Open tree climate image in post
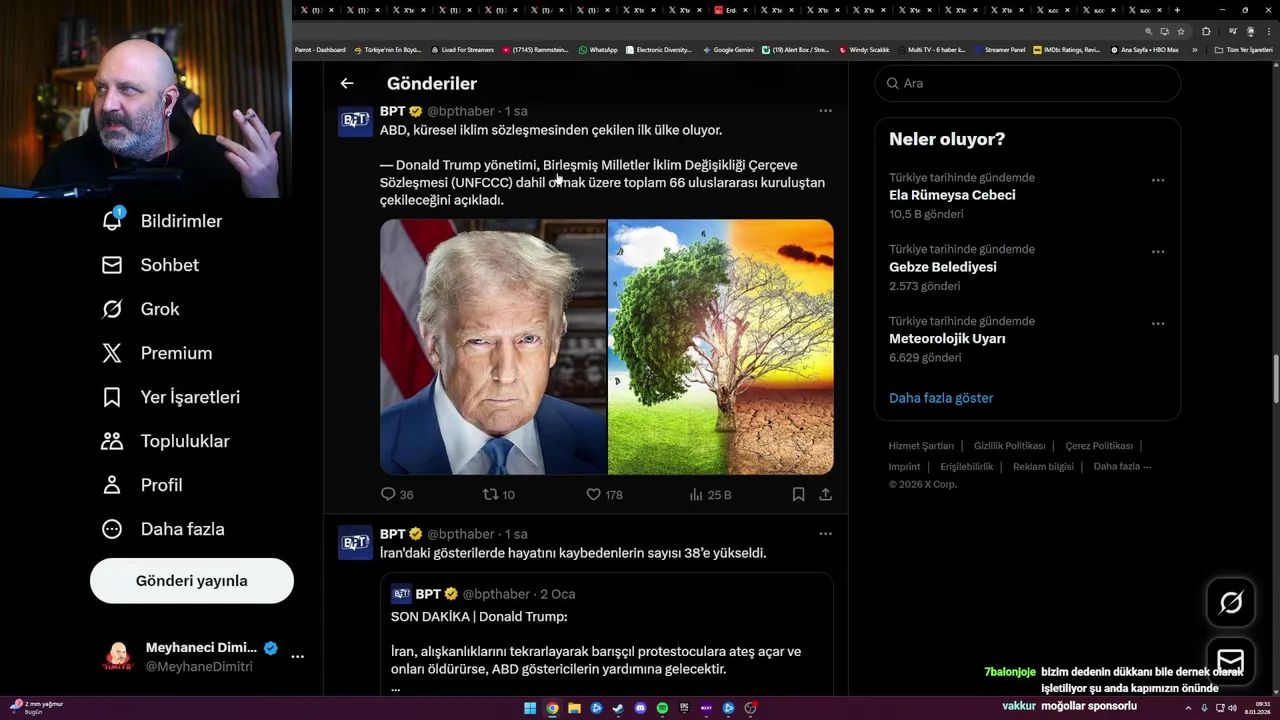 tap(721, 347)
